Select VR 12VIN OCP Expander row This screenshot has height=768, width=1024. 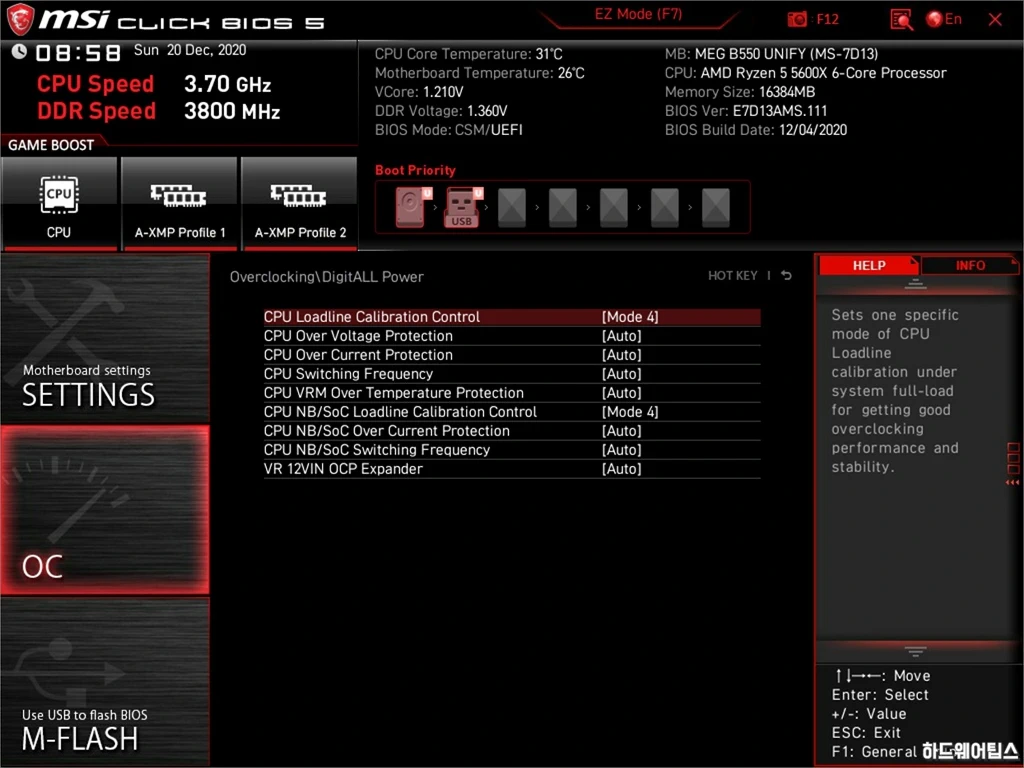click(512, 468)
